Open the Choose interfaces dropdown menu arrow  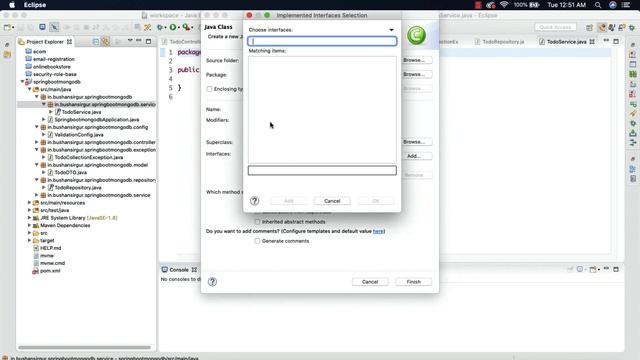click(391, 30)
